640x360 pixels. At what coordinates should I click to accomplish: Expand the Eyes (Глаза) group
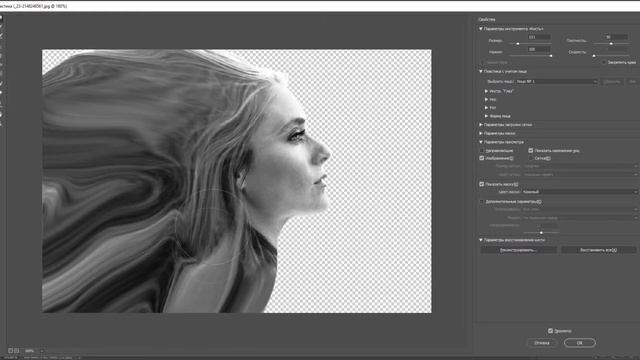(486, 91)
